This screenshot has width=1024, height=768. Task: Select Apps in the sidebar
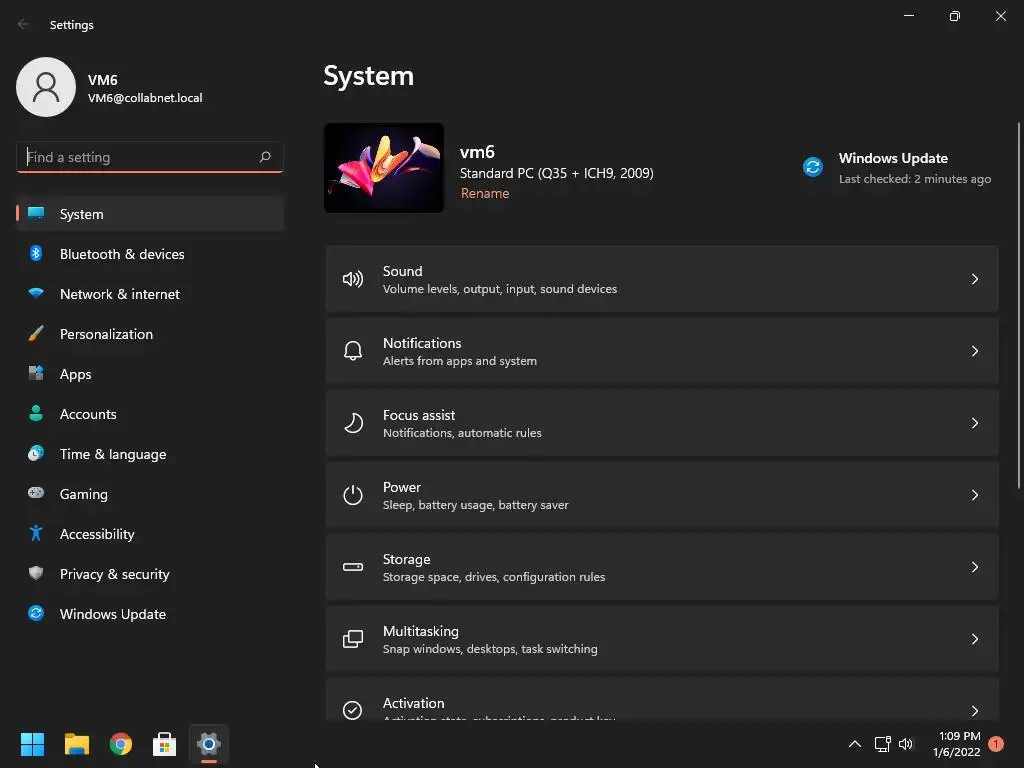[x=150, y=374]
